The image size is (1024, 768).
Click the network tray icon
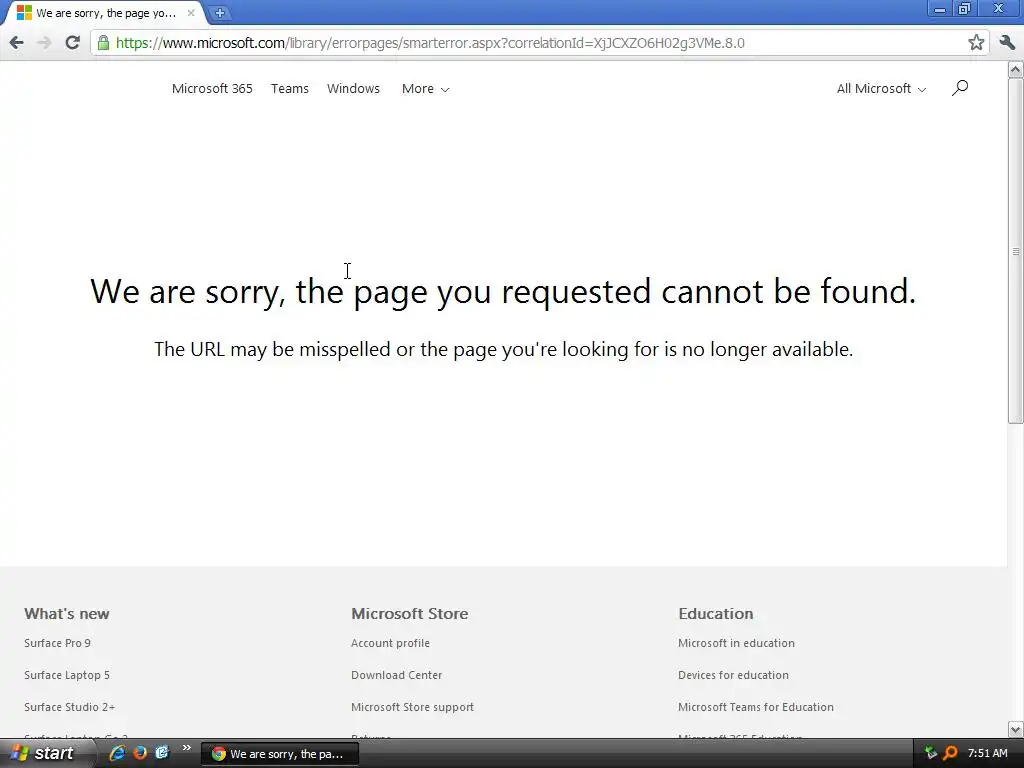click(931, 753)
